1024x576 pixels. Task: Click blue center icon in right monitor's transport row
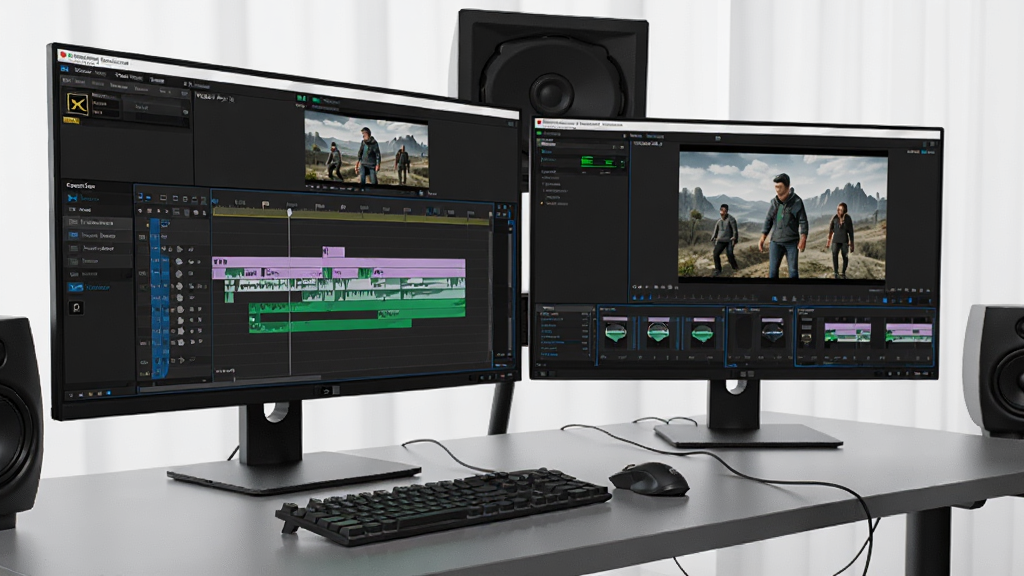click(775, 298)
